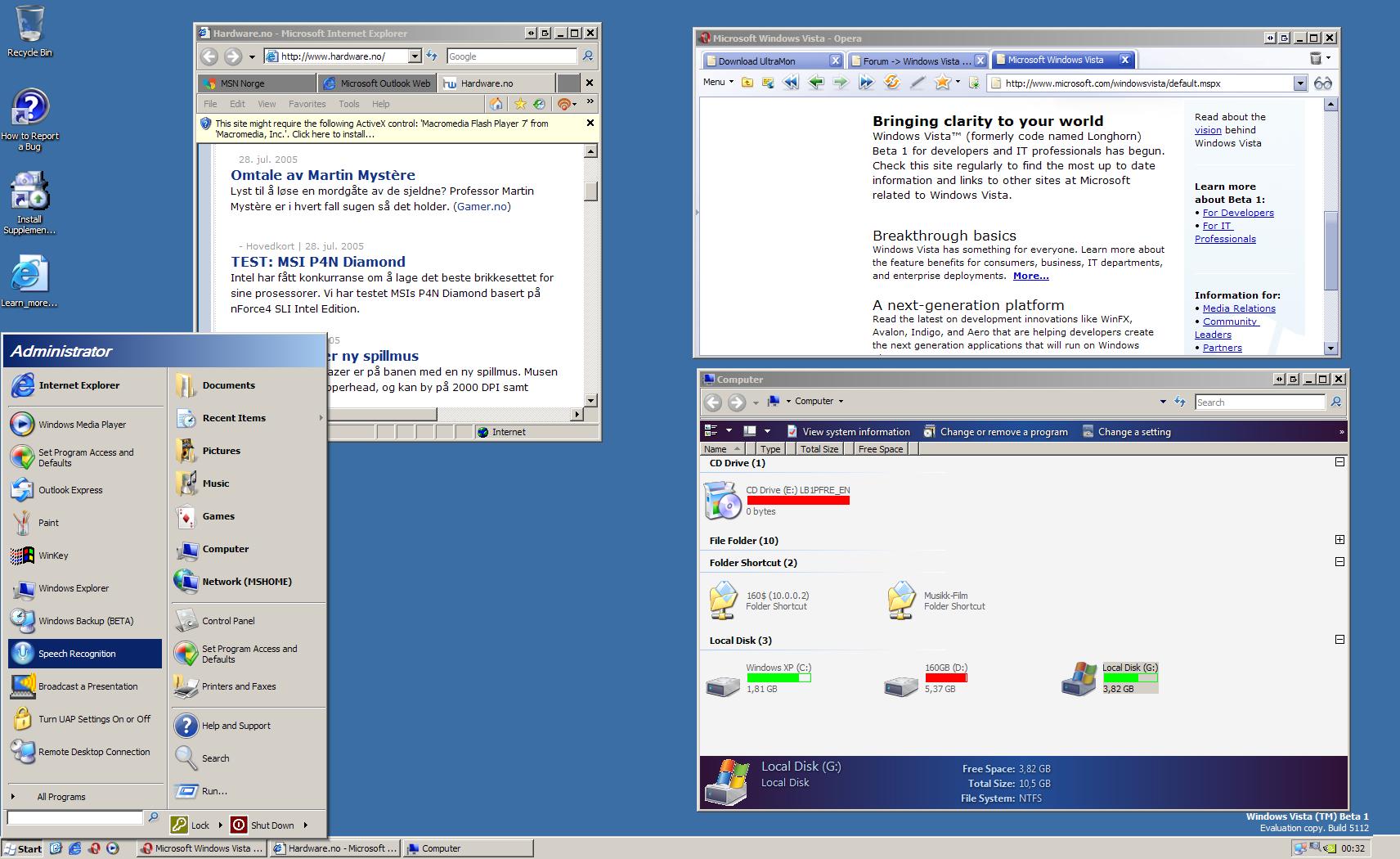Click the Refresh icon beside hardware.no address
The height and width of the screenshot is (859, 1400).
point(432,56)
